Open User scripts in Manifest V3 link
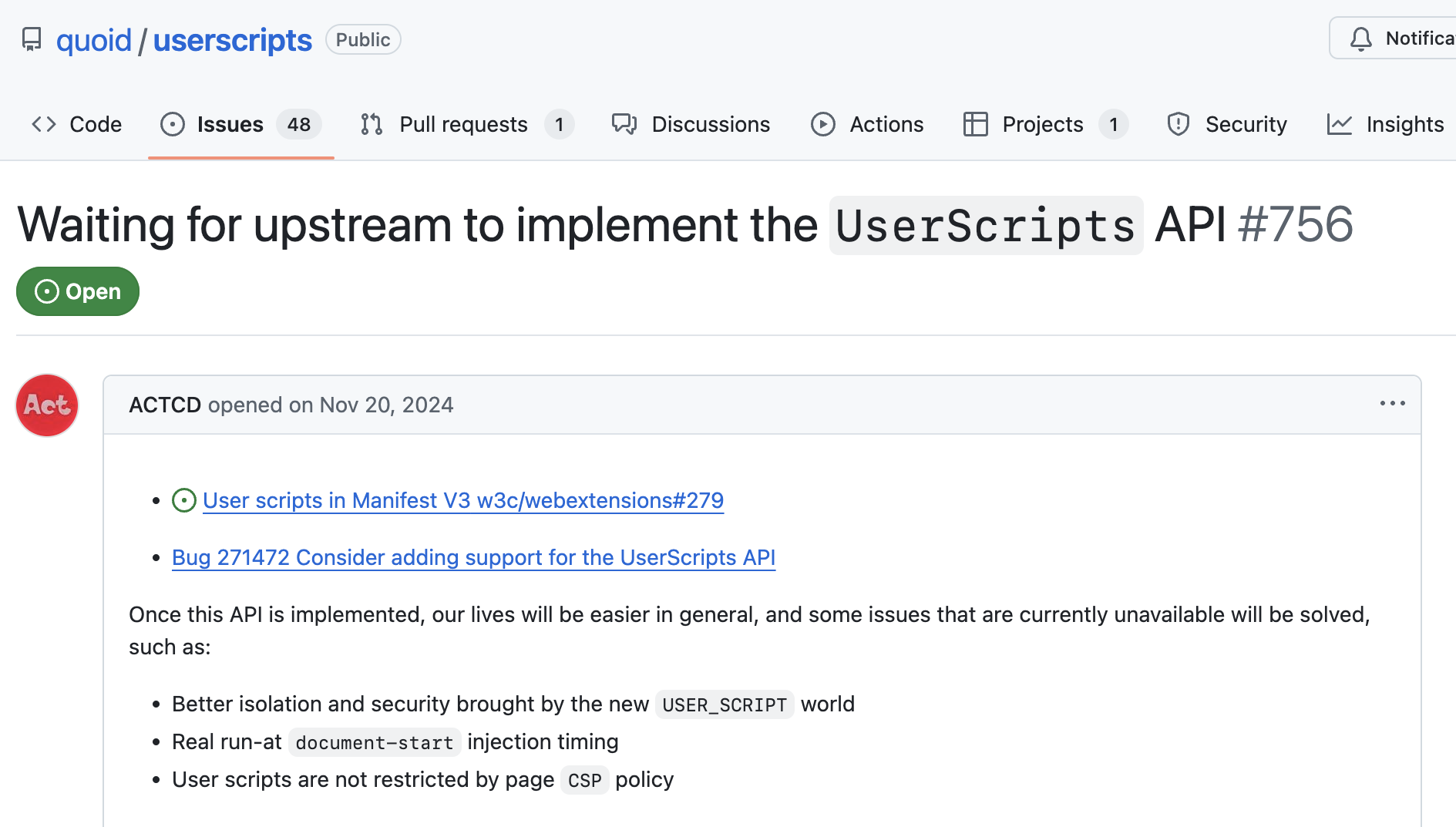The image size is (1456, 827). point(463,500)
